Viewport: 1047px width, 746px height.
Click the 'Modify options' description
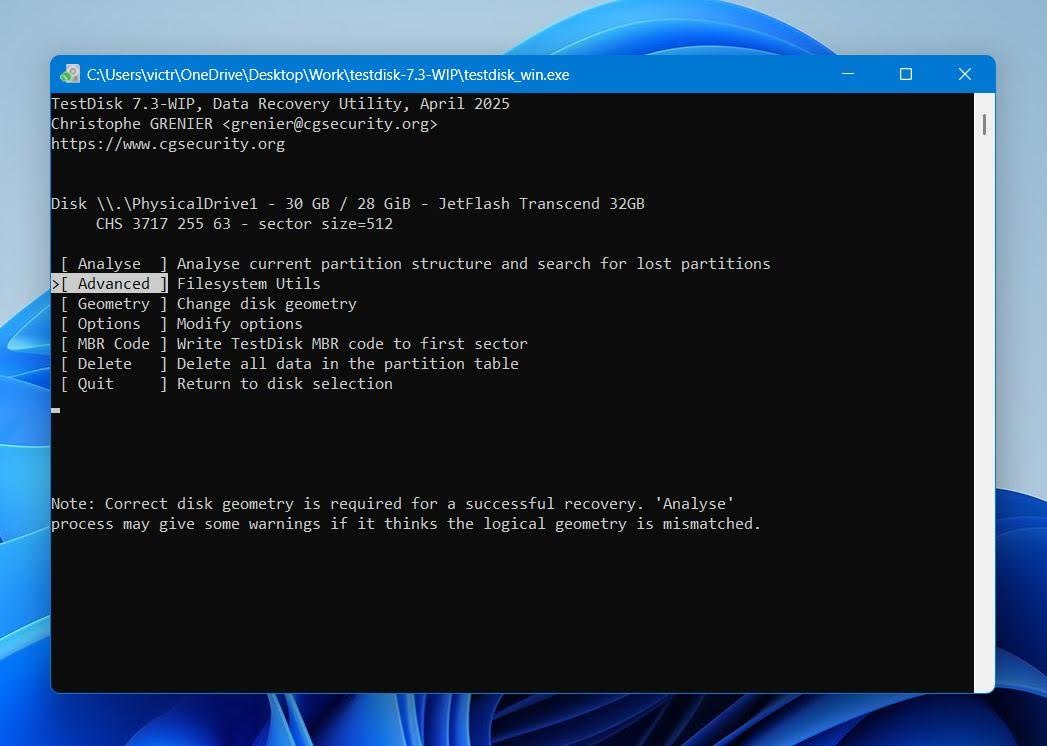[240, 324]
